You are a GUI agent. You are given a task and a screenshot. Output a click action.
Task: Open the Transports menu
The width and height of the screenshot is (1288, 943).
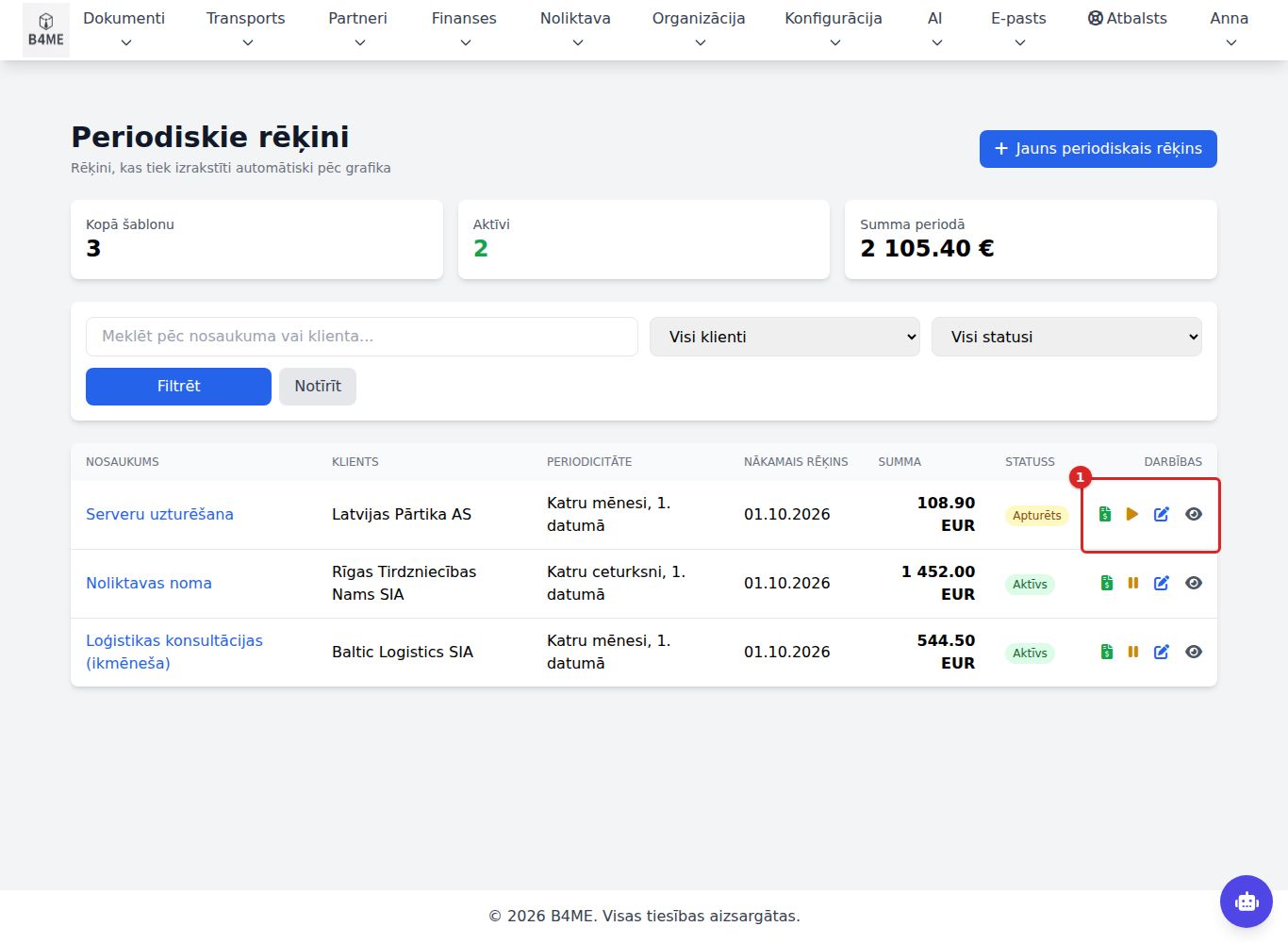click(246, 29)
